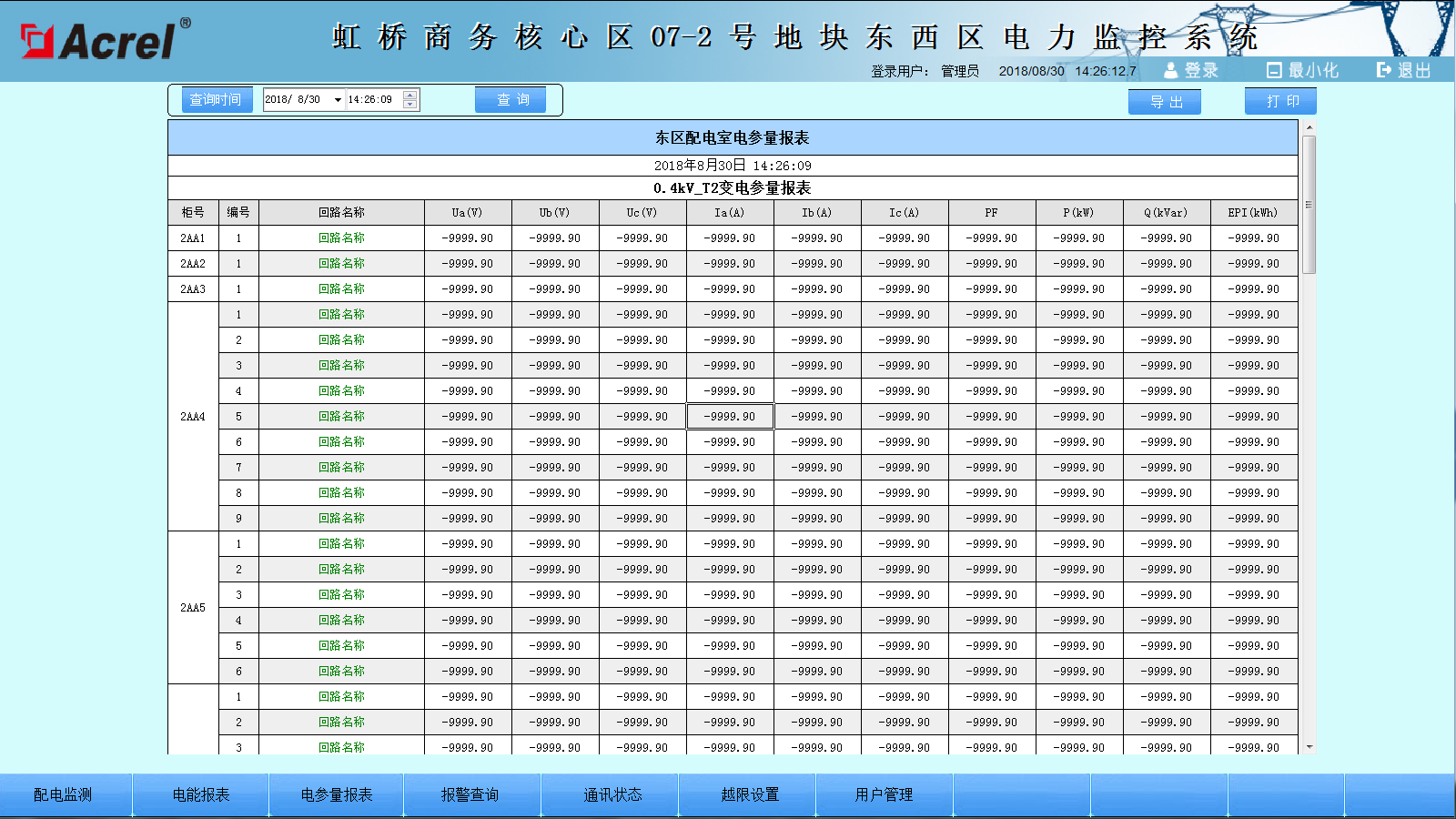Select cabinet cell 2AA2
Image resolution: width=1456 pixels, height=819 pixels.
[x=193, y=264]
